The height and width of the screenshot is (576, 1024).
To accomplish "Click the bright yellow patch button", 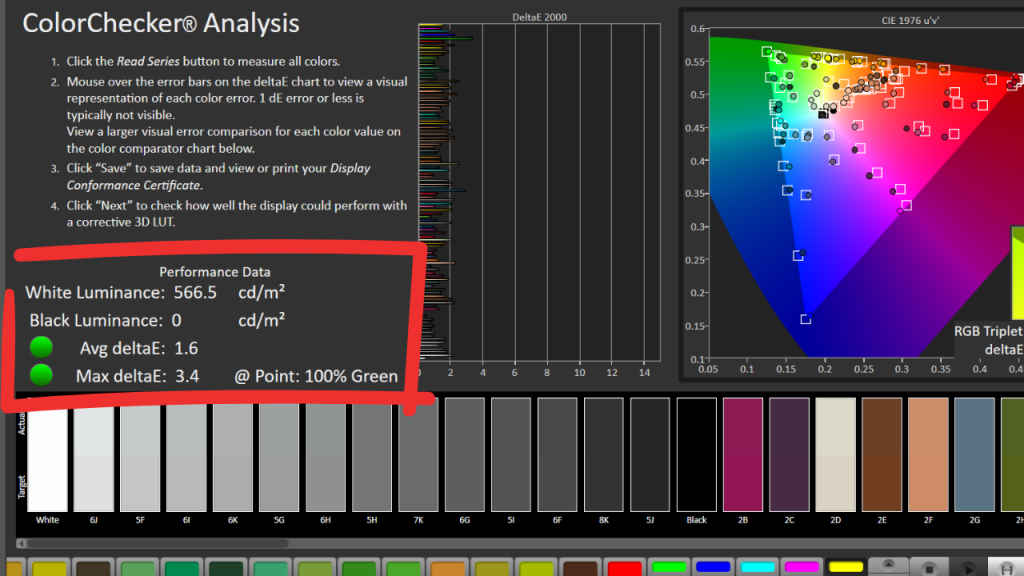I will (846, 567).
